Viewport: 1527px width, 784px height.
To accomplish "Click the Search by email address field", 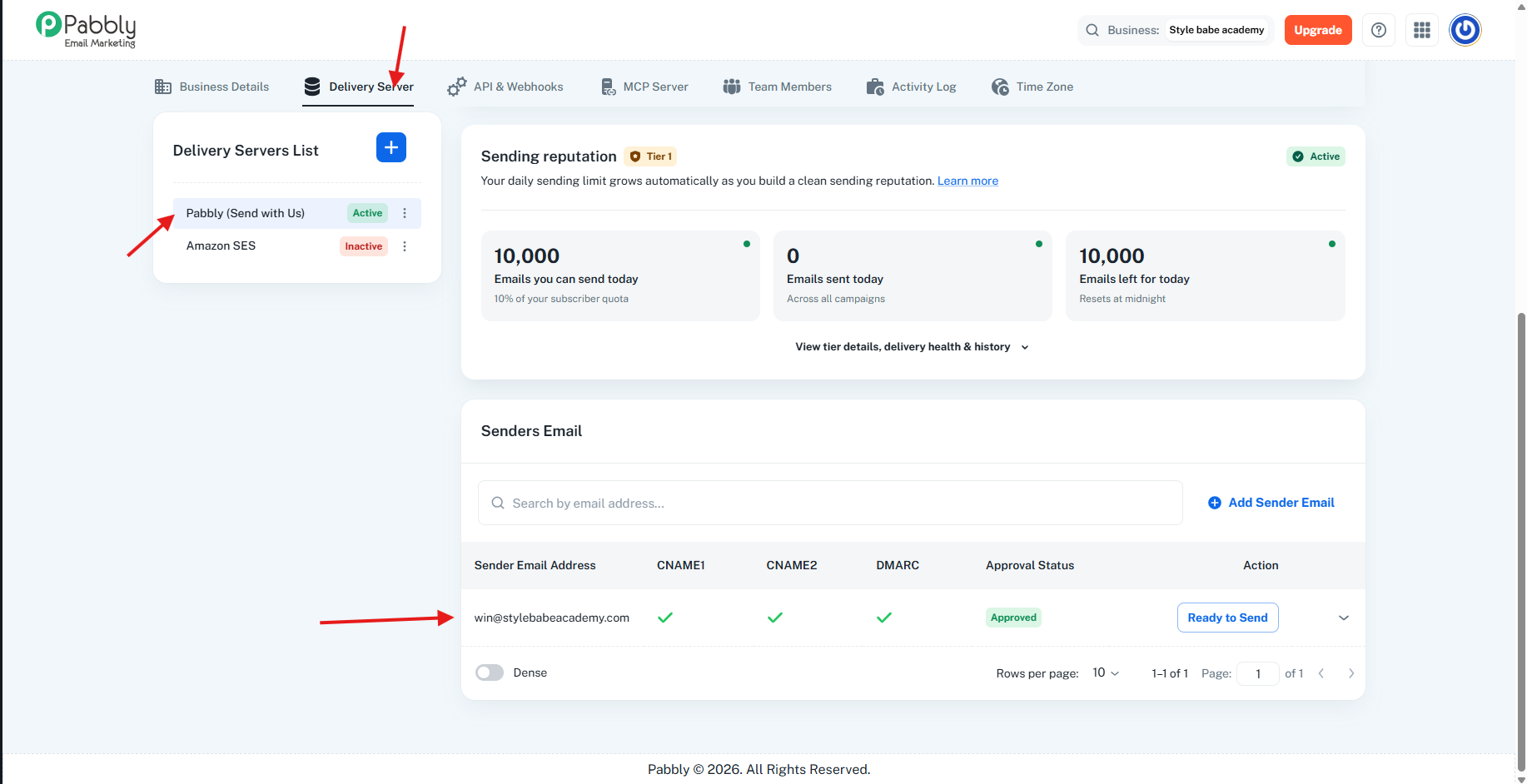I will (x=830, y=503).
